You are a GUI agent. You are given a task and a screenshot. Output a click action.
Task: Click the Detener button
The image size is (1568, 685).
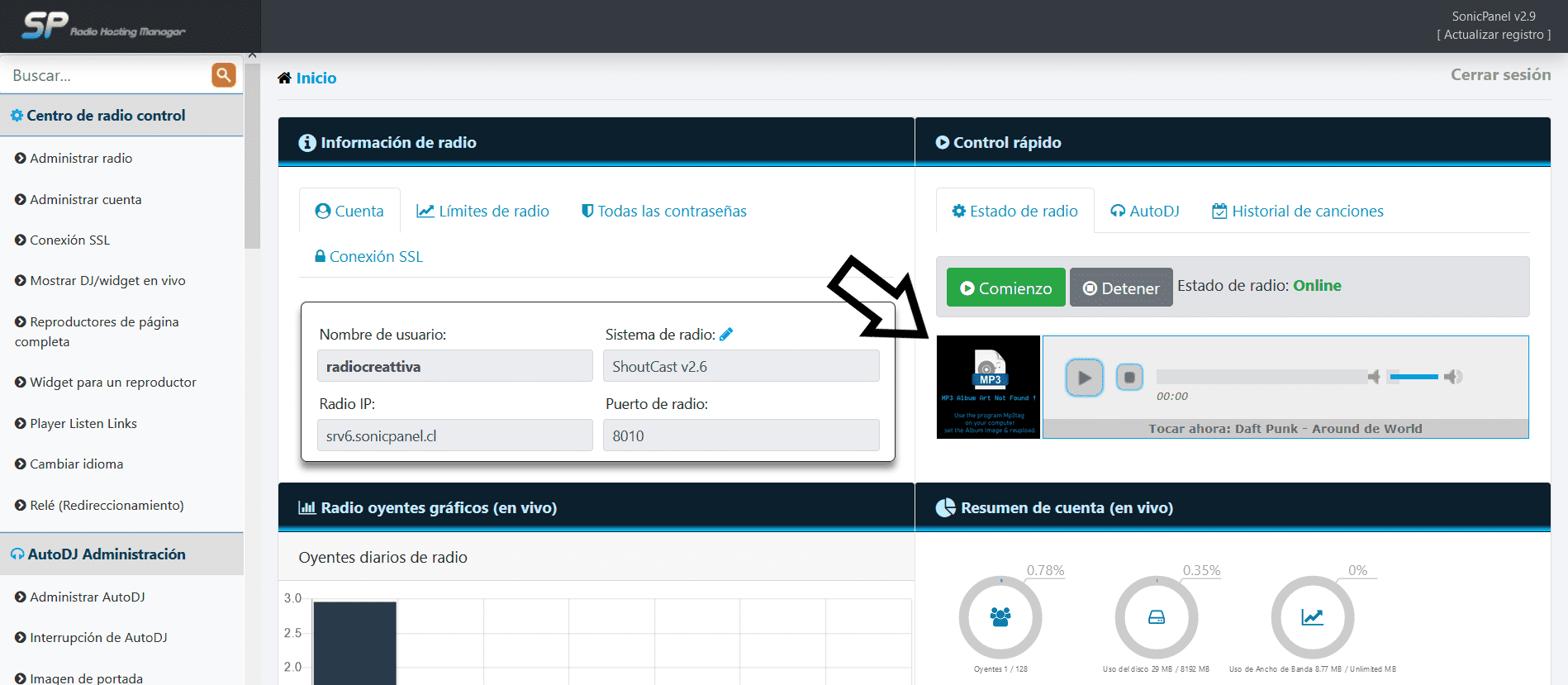1121,288
